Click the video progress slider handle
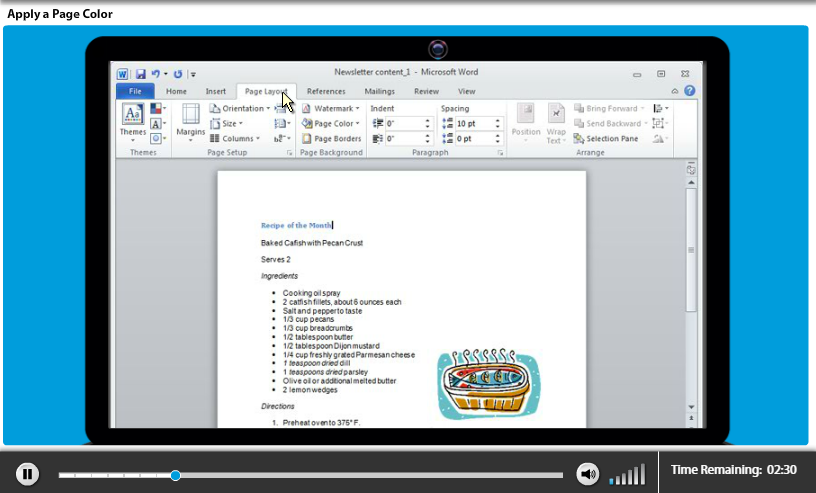Screen dimensions: 816x493 pos(175,475)
